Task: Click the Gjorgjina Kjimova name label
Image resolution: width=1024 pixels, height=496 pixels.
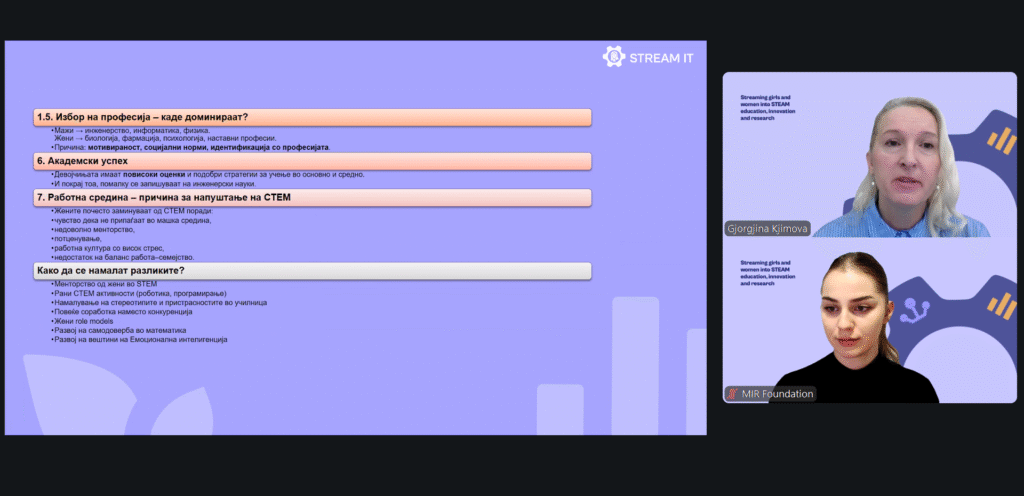Action: click(x=768, y=228)
